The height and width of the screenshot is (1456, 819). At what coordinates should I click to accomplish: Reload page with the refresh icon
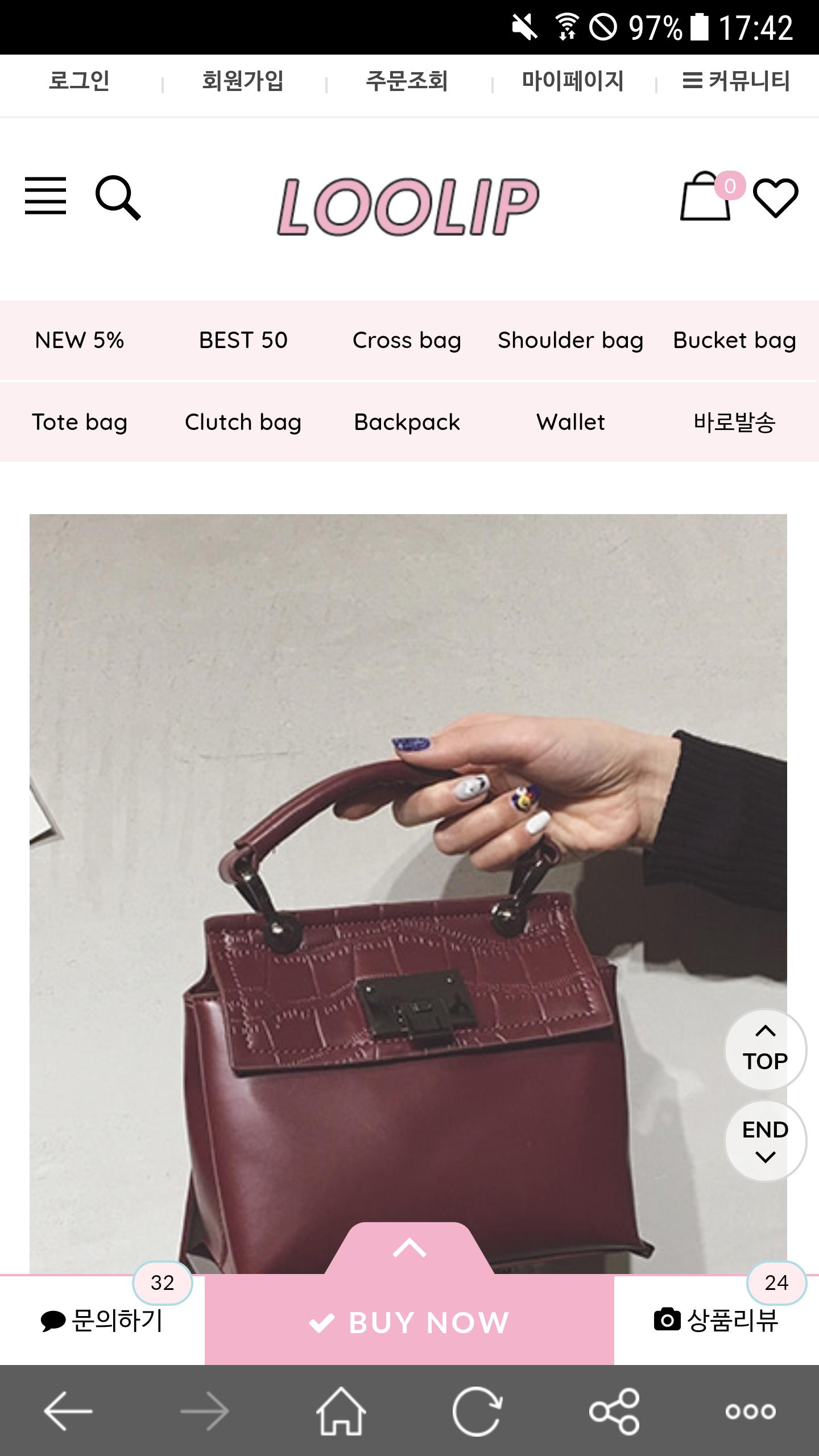pyautogui.click(x=477, y=1411)
